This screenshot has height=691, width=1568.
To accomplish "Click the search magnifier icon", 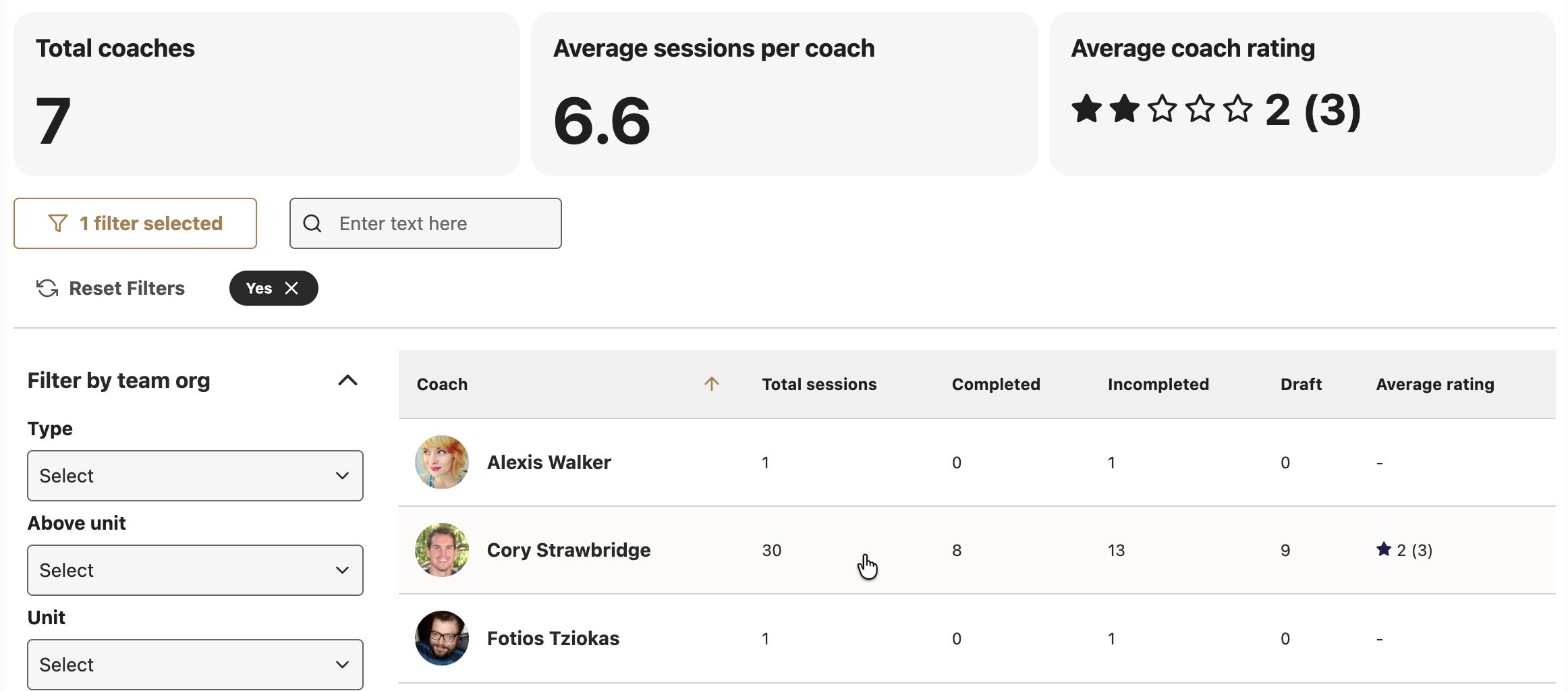I will tap(312, 223).
